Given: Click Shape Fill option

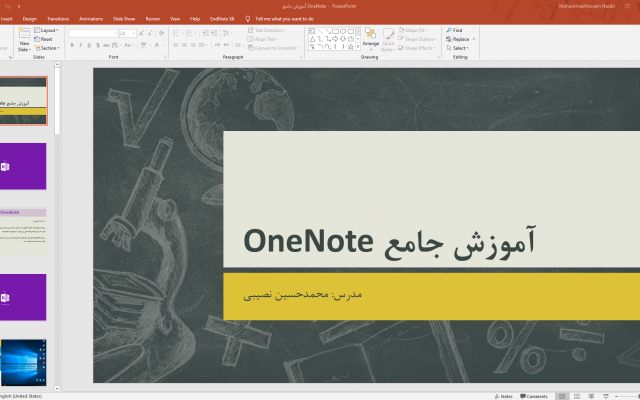Looking at the screenshot, I should 413,30.
